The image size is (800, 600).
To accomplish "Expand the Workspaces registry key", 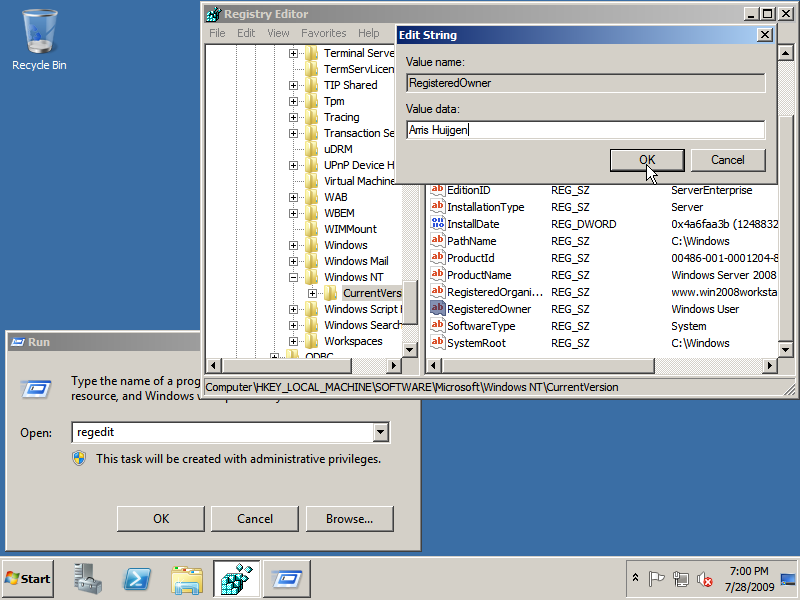I will (293, 341).
